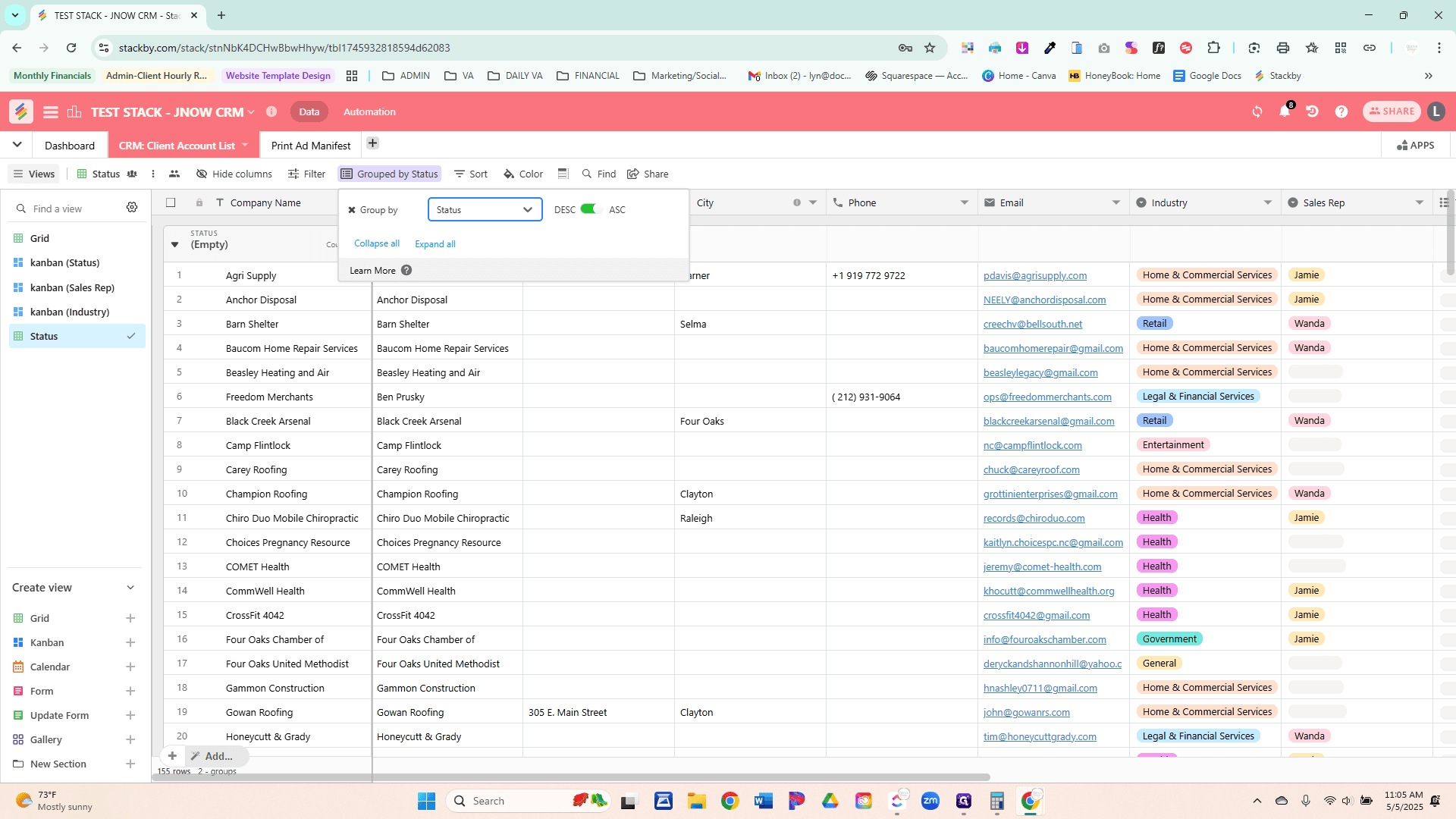Open the help question mark icon
This screenshot has height=819, width=1456.
[x=1341, y=111]
